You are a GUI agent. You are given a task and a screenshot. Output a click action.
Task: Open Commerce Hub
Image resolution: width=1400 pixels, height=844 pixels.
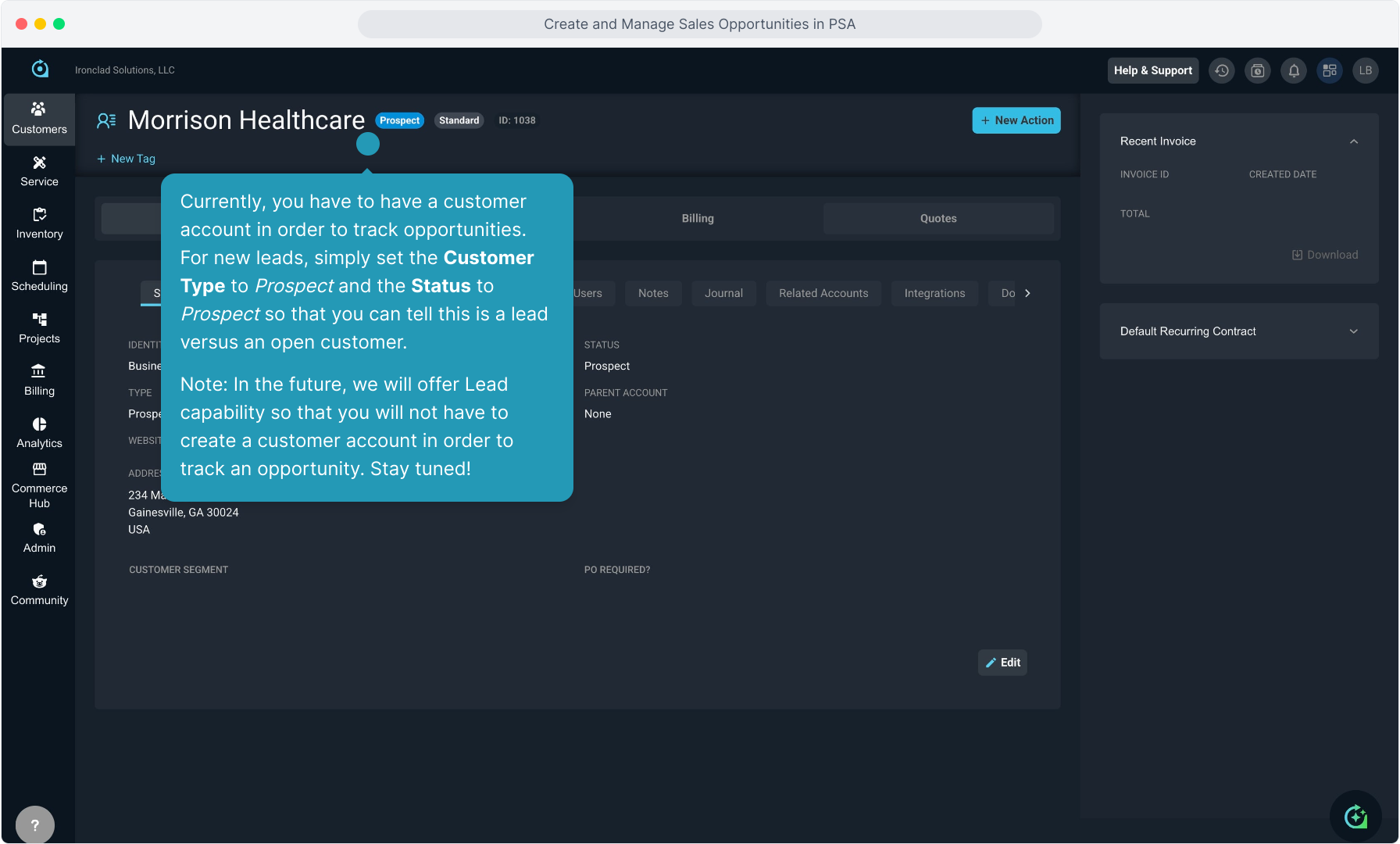(x=39, y=485)
